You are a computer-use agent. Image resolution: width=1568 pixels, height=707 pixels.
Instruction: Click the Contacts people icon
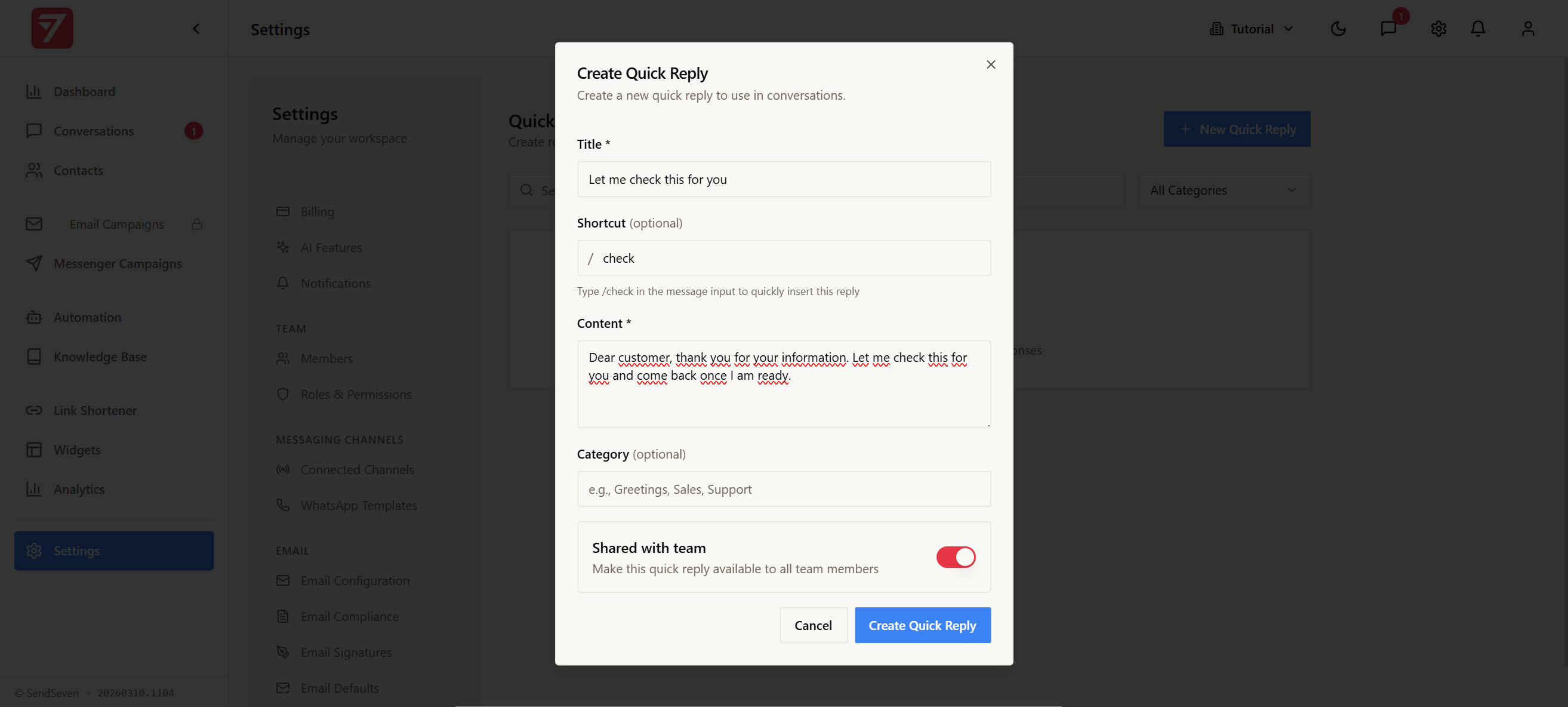click(34, 171)
